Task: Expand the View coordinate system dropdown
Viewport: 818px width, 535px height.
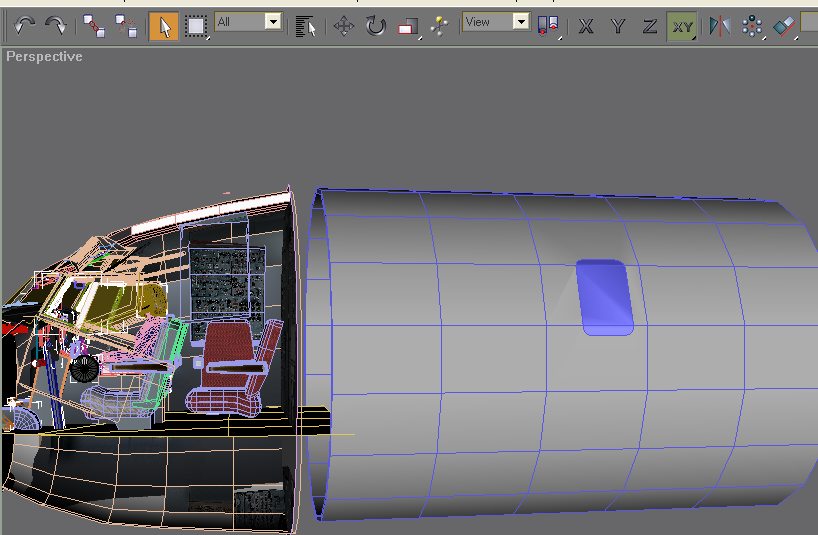Action: tap(520, 21)
